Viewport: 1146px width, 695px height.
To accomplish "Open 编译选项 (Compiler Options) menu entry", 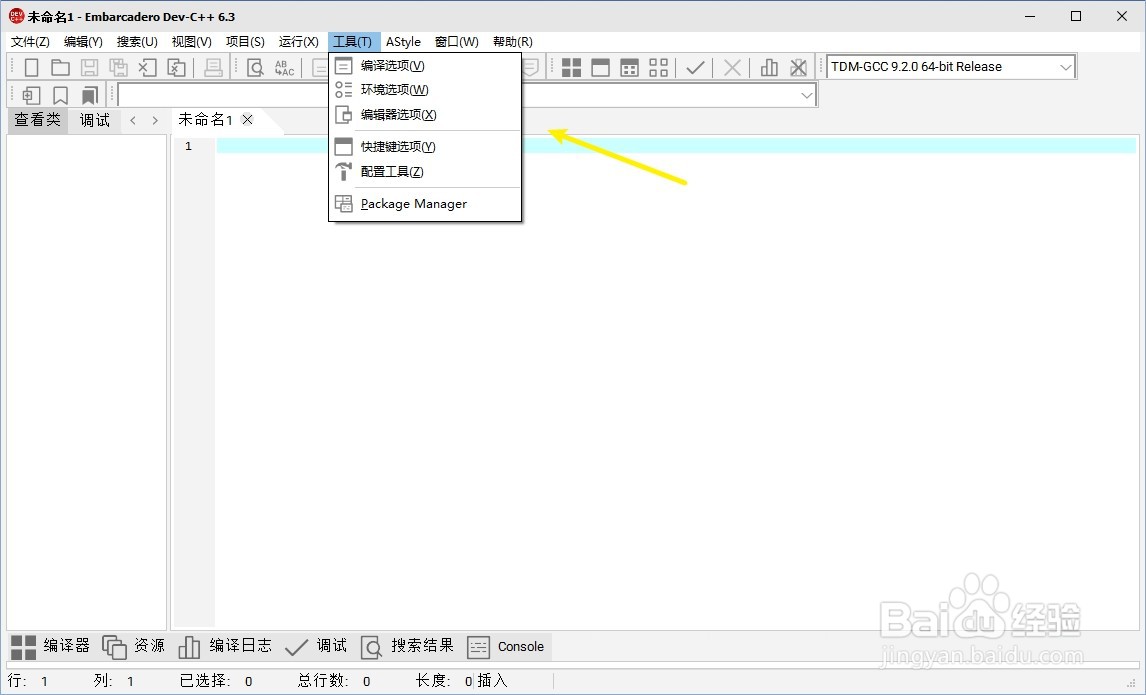I will click(425, 66).
